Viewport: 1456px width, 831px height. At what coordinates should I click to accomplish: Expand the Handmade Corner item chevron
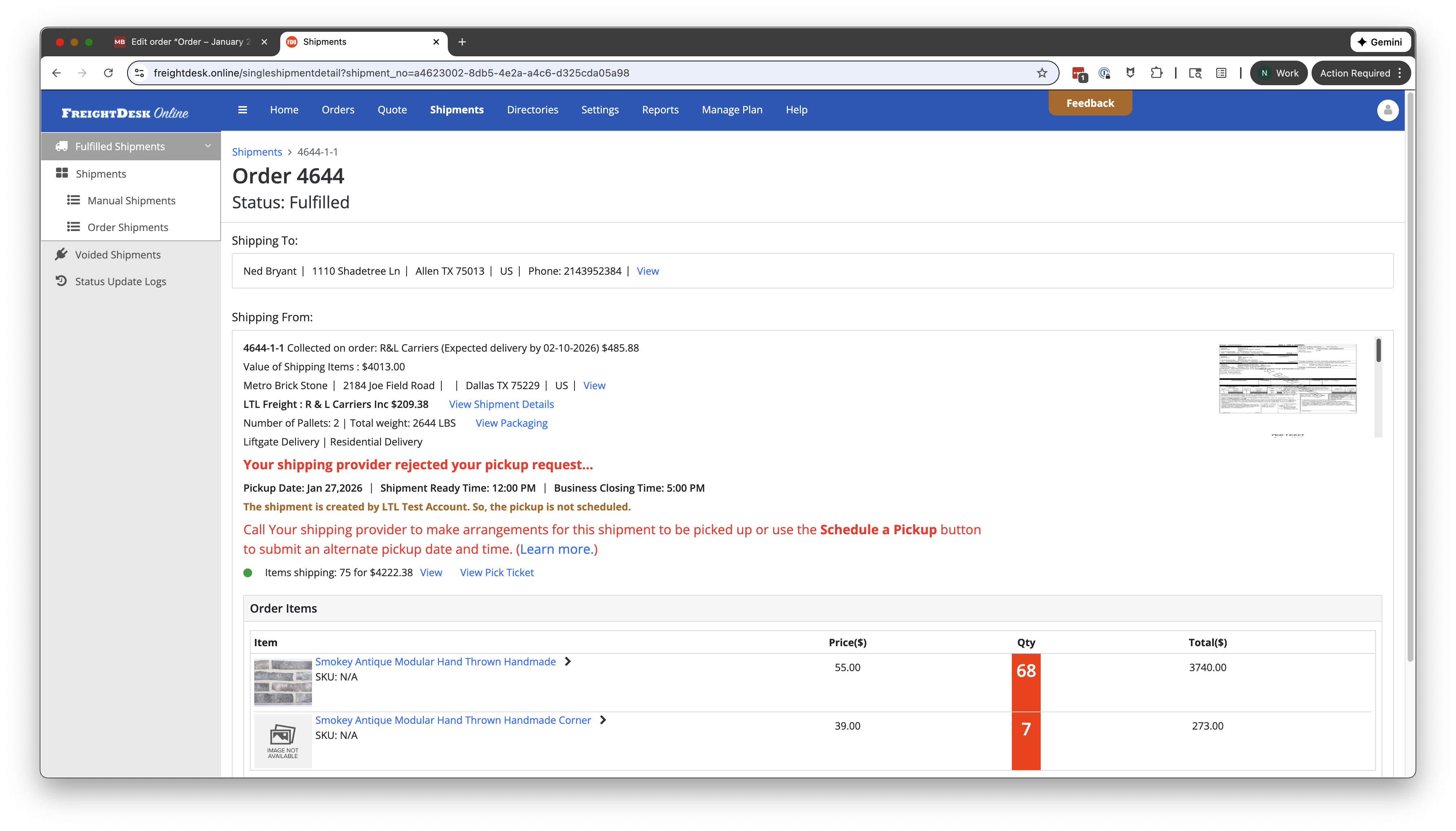603,720
